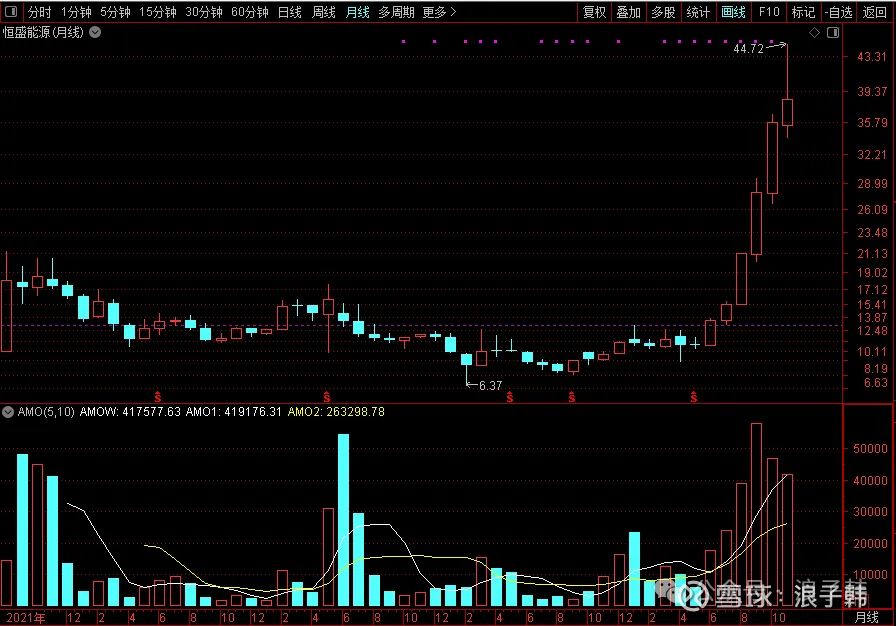Open the AMO indicator dropdown arrow
This screenshot has width=896, height=626.
click(8, 412)
